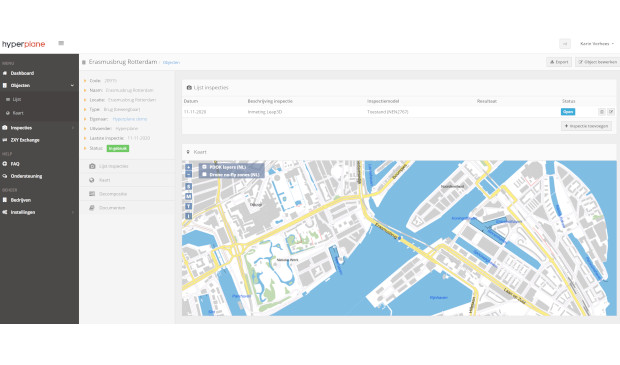This screenshot has height=365, width=620.
Task: Delete the Inmeting Loop3D inspection via trash icon
Action: pyautogui.click(x=602, y=112)
